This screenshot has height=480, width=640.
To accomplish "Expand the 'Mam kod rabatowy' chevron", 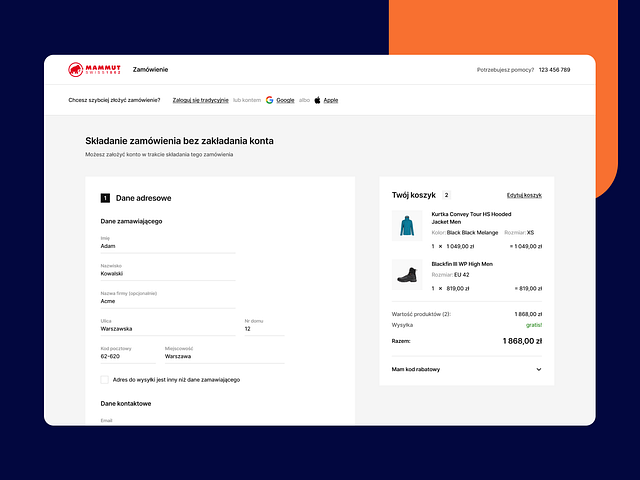I will pyautogui.click(x=539, y=369).
